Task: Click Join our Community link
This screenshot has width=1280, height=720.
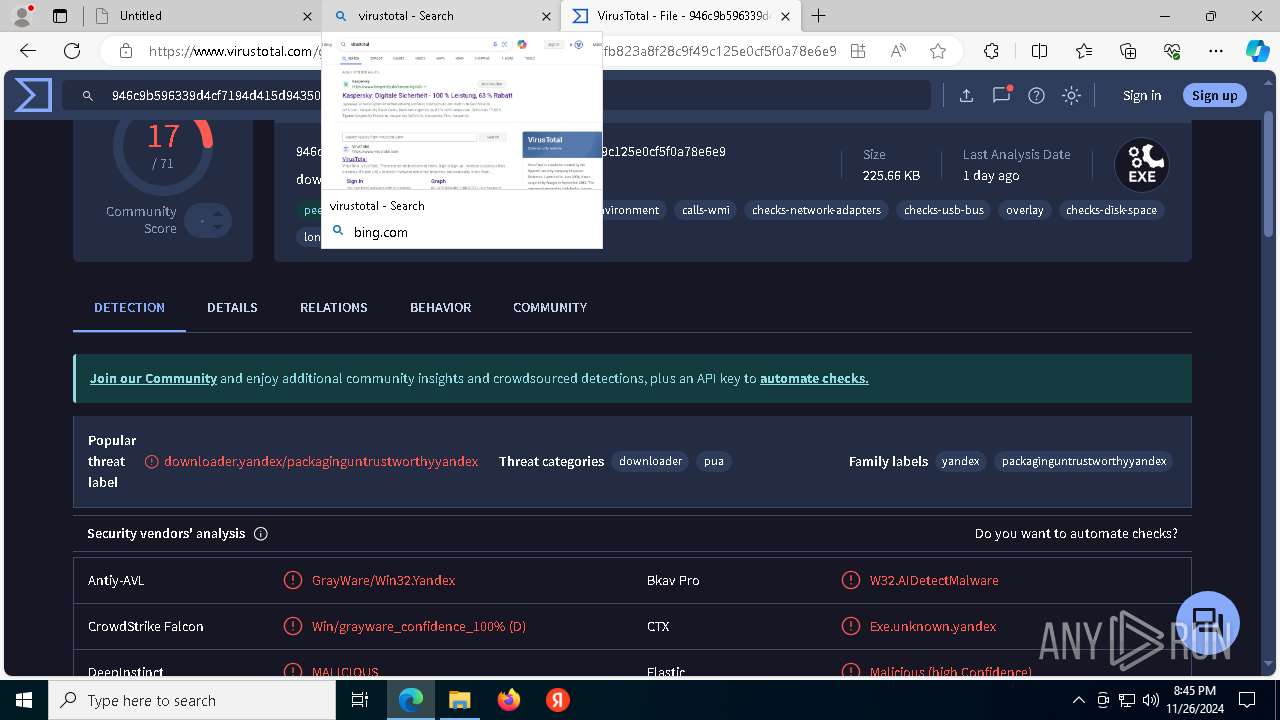Action: coord(153,378)
